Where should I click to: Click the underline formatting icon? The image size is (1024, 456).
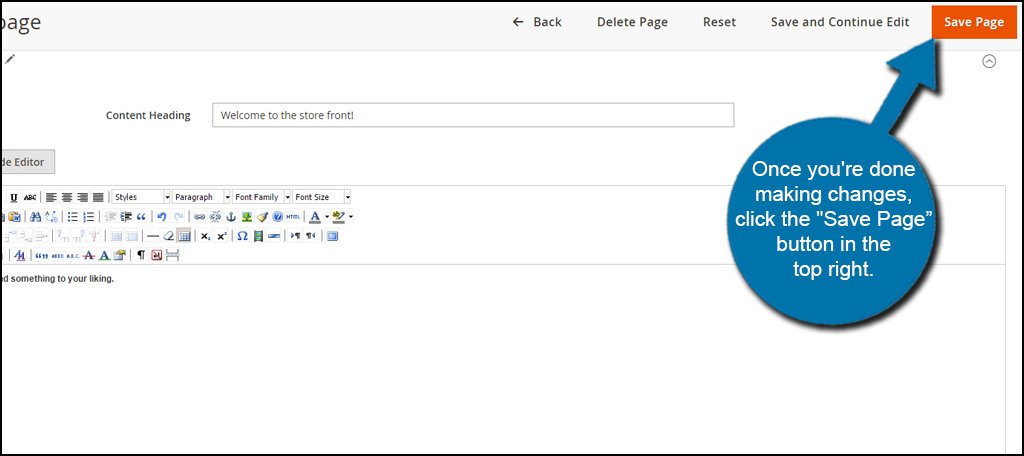tap(14, 197)
